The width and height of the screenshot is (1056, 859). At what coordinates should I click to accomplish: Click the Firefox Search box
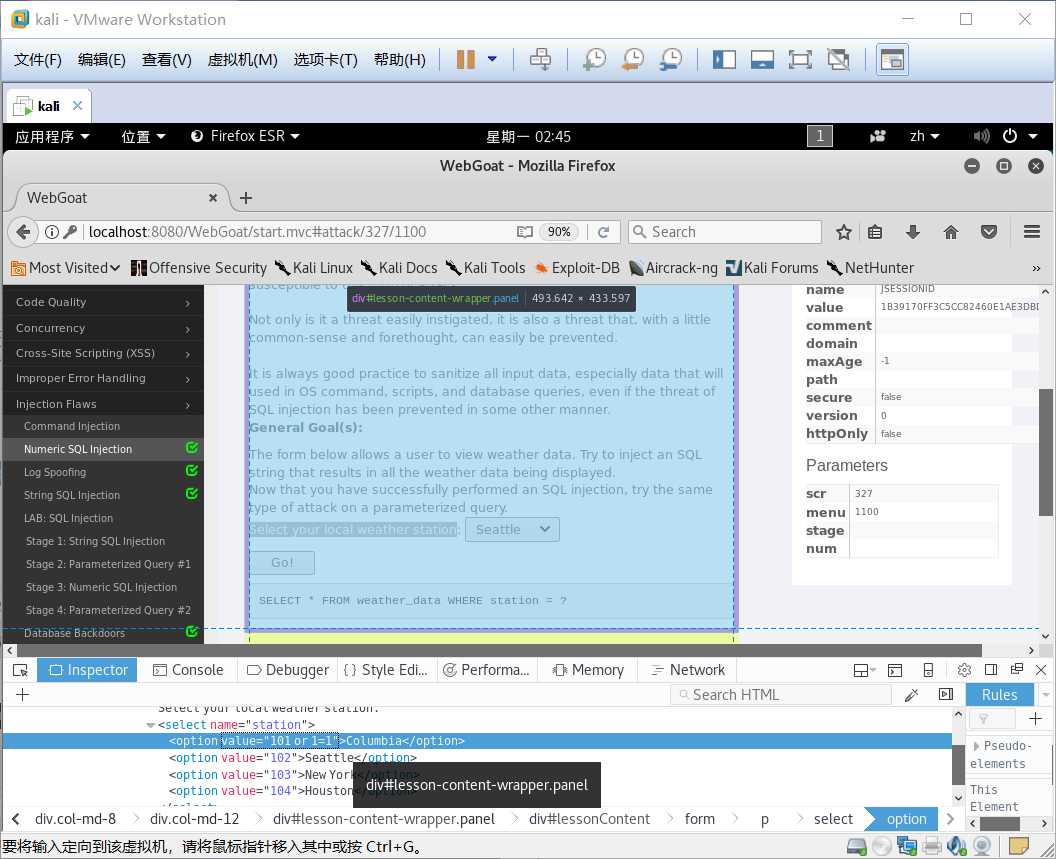tap(725, 232)
